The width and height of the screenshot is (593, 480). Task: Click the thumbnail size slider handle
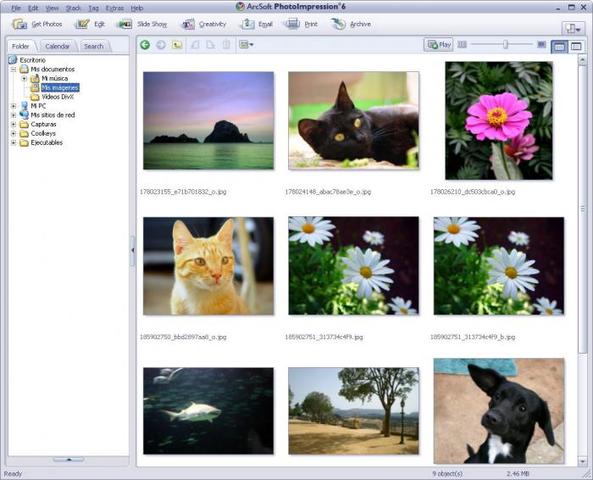pyautogui.click(x=505, y=45)
